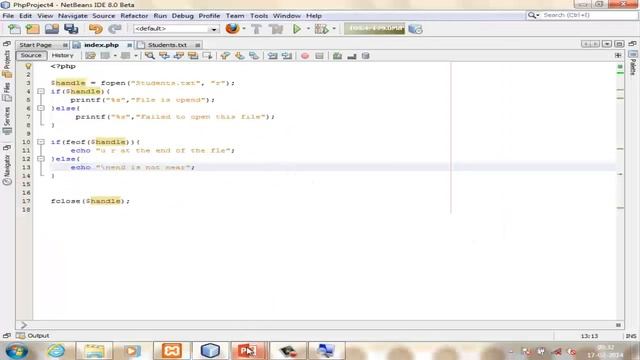Open the Tools menu
This screenshot has width=640, height=360.
tap(259, 16)
